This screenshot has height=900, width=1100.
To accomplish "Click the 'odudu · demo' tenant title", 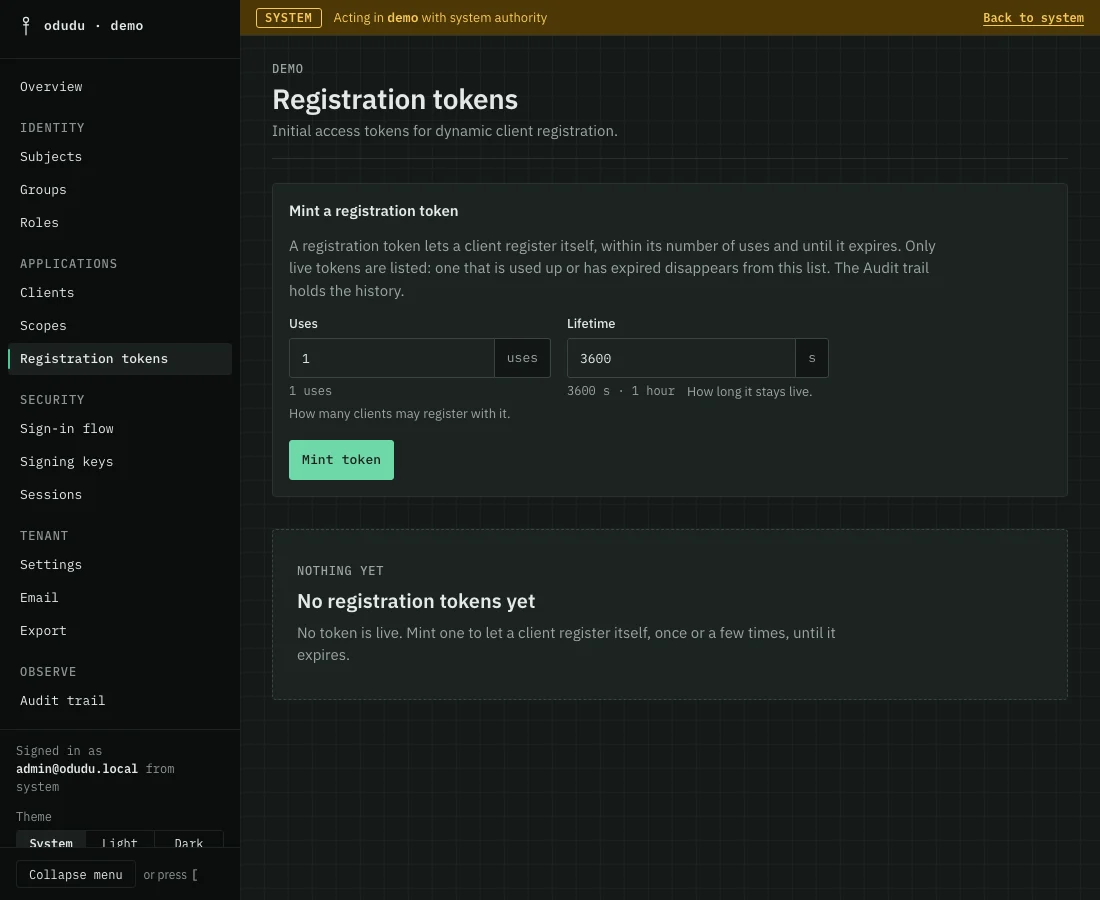I will point(93,26).
